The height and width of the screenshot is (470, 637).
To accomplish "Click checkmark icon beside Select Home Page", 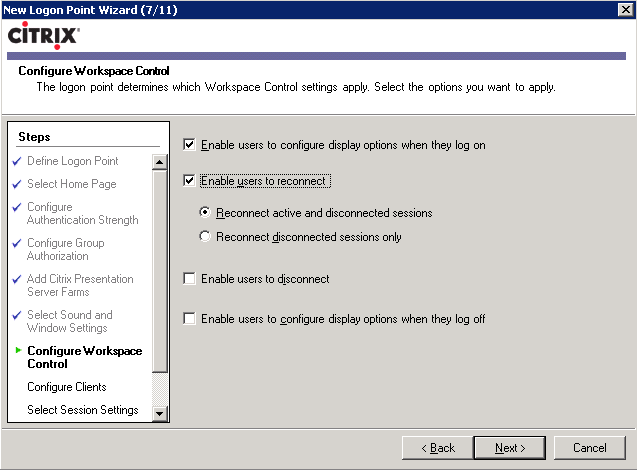I will click(17, 184).
